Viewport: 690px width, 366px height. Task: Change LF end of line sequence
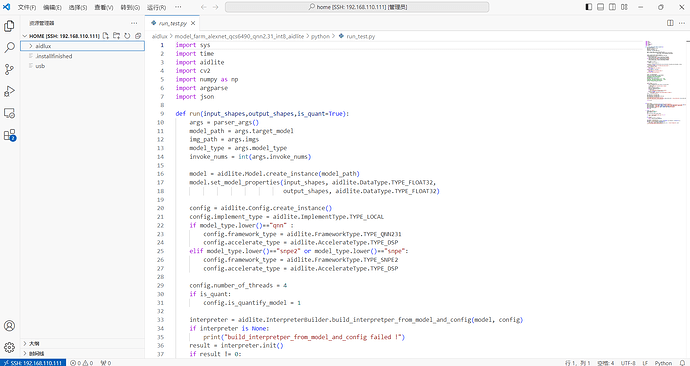click(x=645, y=363)
